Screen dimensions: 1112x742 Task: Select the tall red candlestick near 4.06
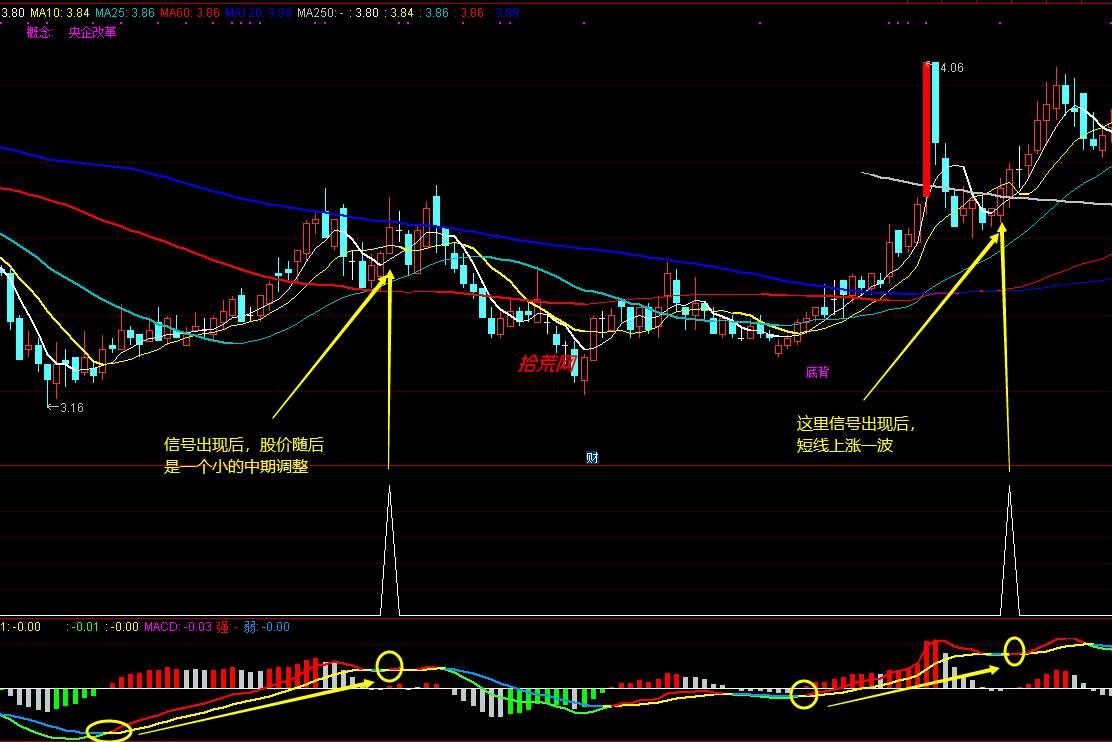(926, 129)
